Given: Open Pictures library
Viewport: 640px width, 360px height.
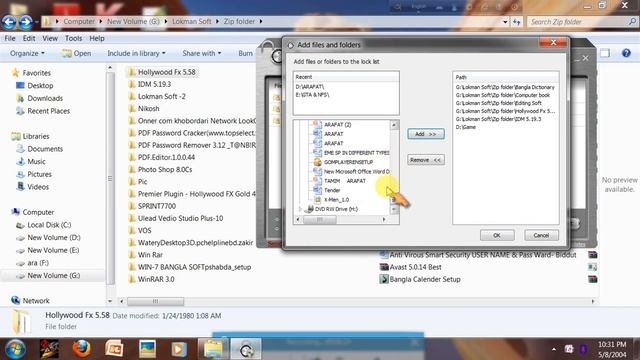Looking at the screenshot, I should 39,174.
